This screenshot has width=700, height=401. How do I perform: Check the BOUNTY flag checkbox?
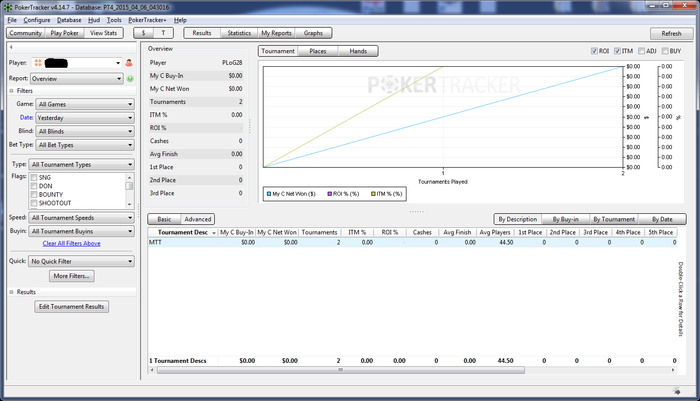(34, 195)
